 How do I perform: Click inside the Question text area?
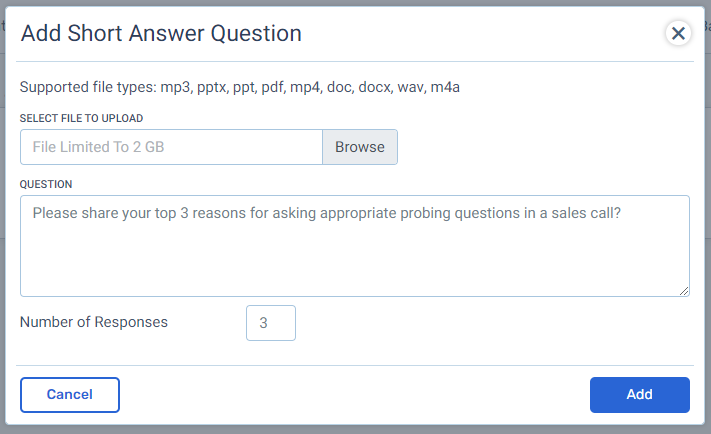[355, 246]
